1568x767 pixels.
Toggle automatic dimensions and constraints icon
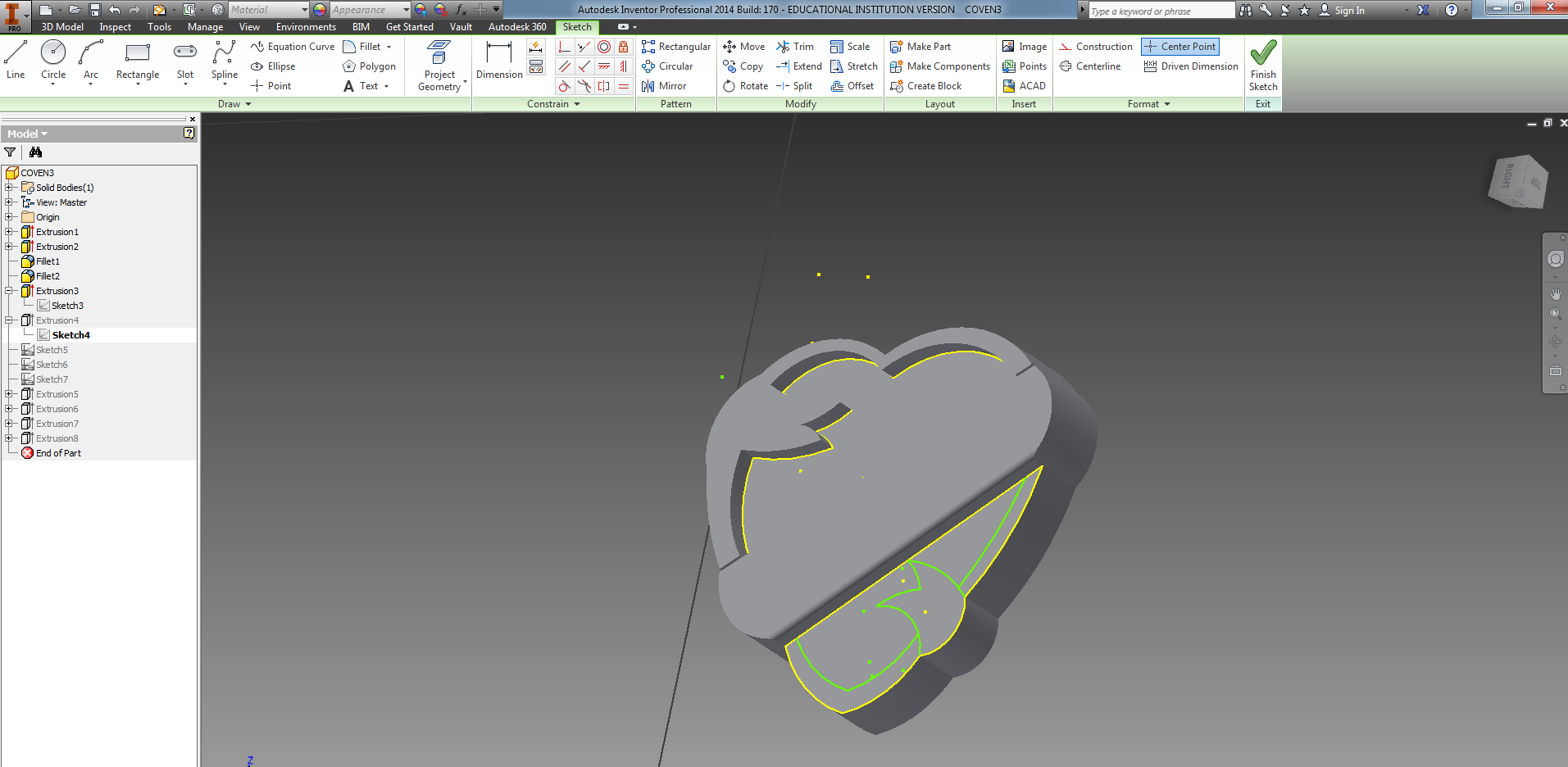pyautogui.click(x=536, y=47)
